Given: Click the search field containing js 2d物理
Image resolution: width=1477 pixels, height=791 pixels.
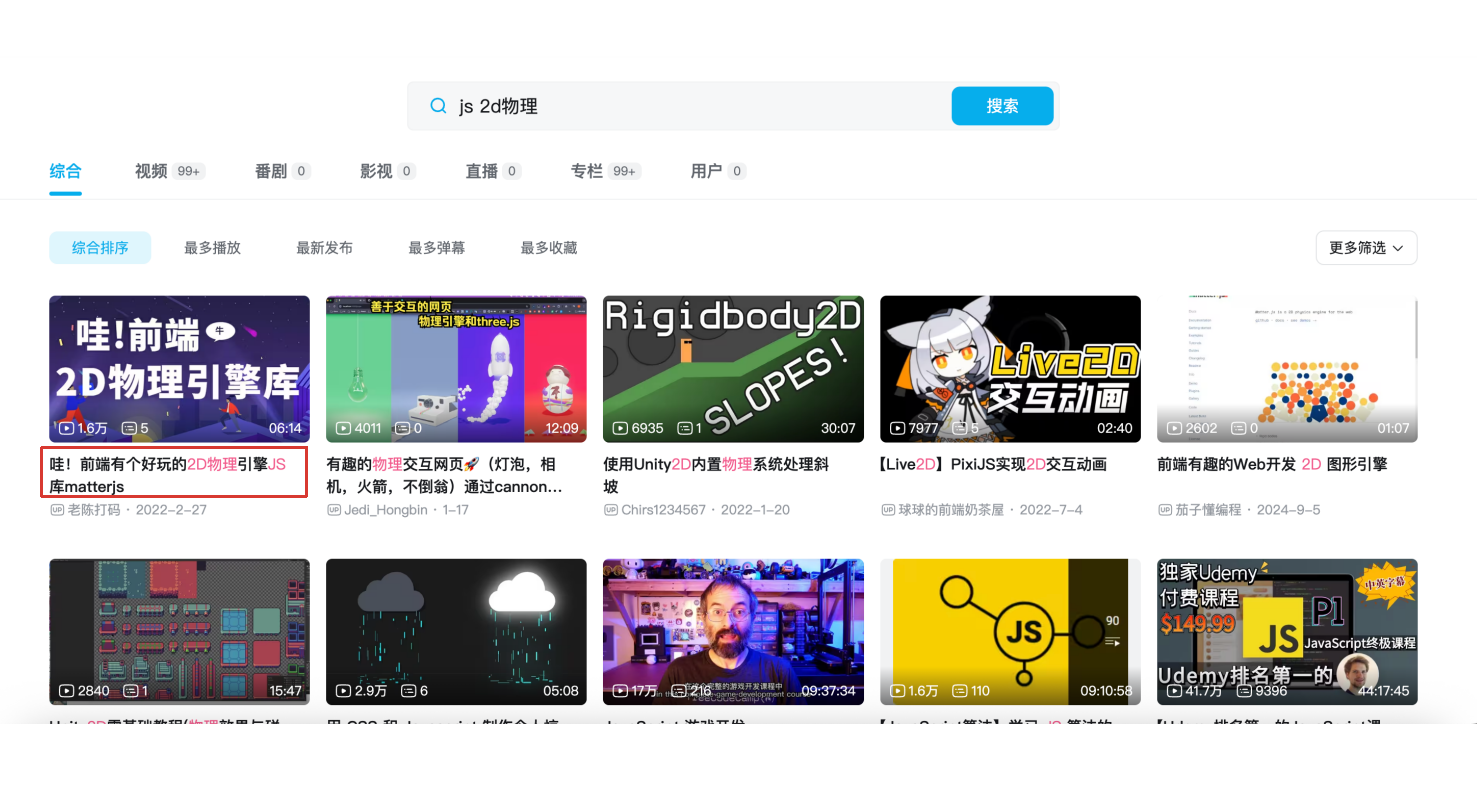Looking at the screenshot, I should coord(690,106).
